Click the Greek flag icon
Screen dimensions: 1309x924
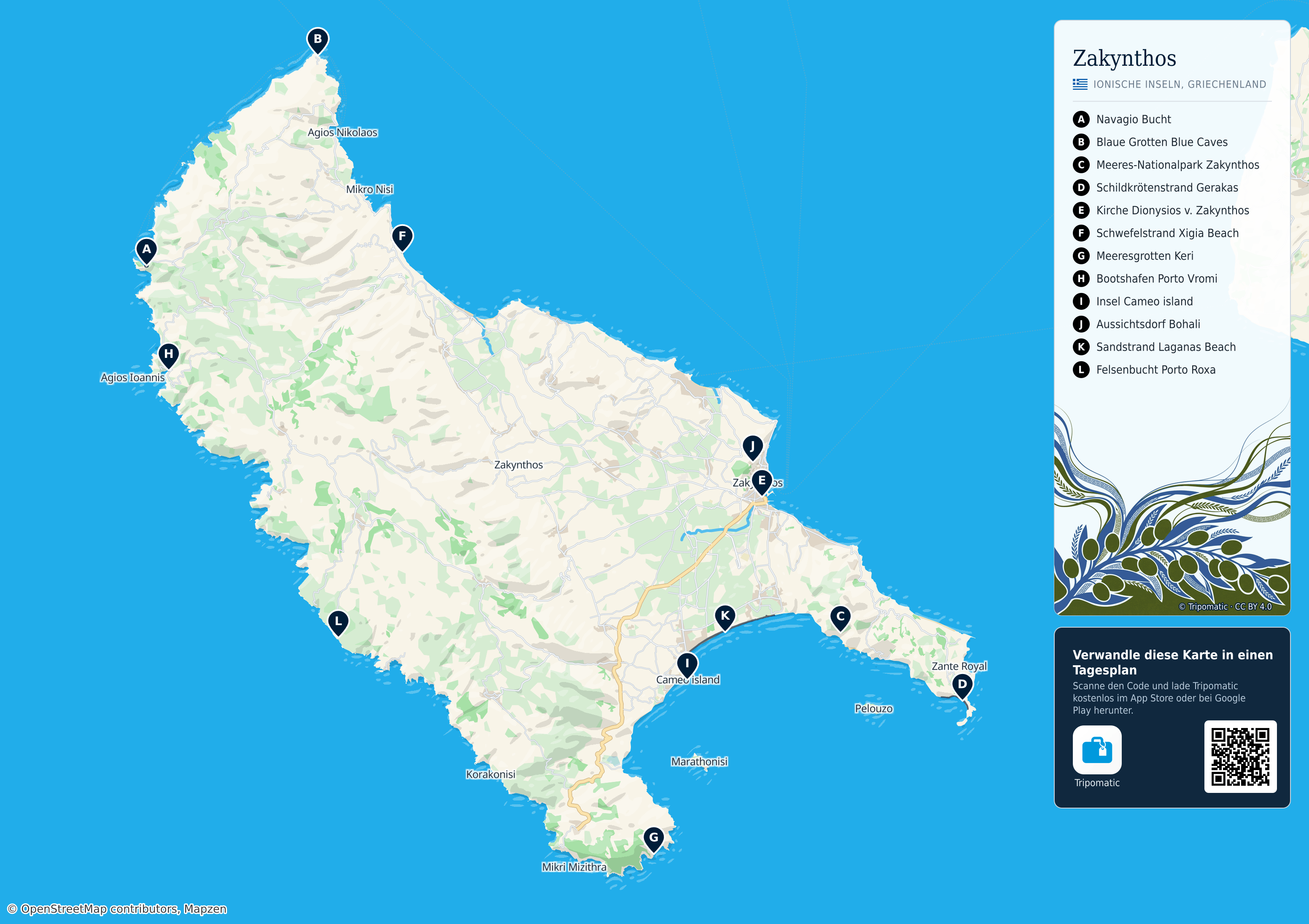tap(1080, 84)
